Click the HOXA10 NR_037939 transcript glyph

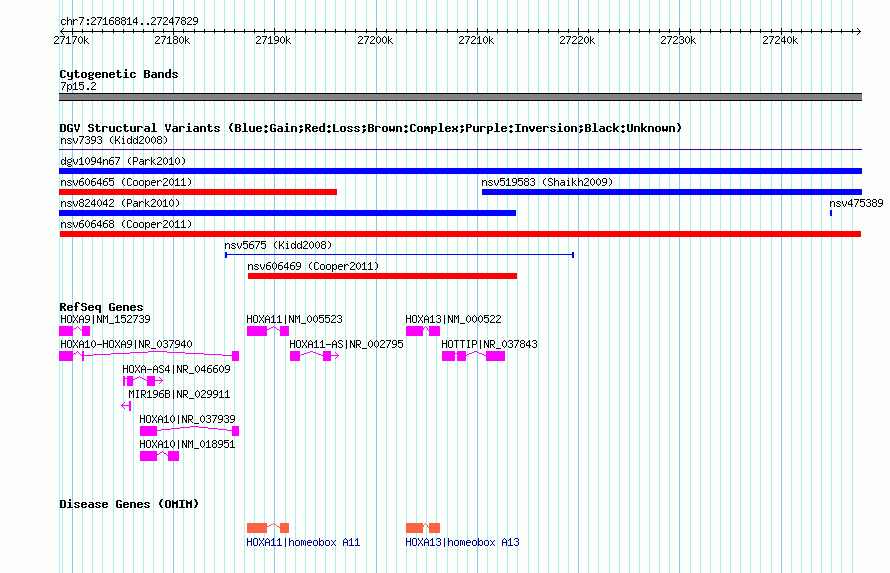[190, 431]
